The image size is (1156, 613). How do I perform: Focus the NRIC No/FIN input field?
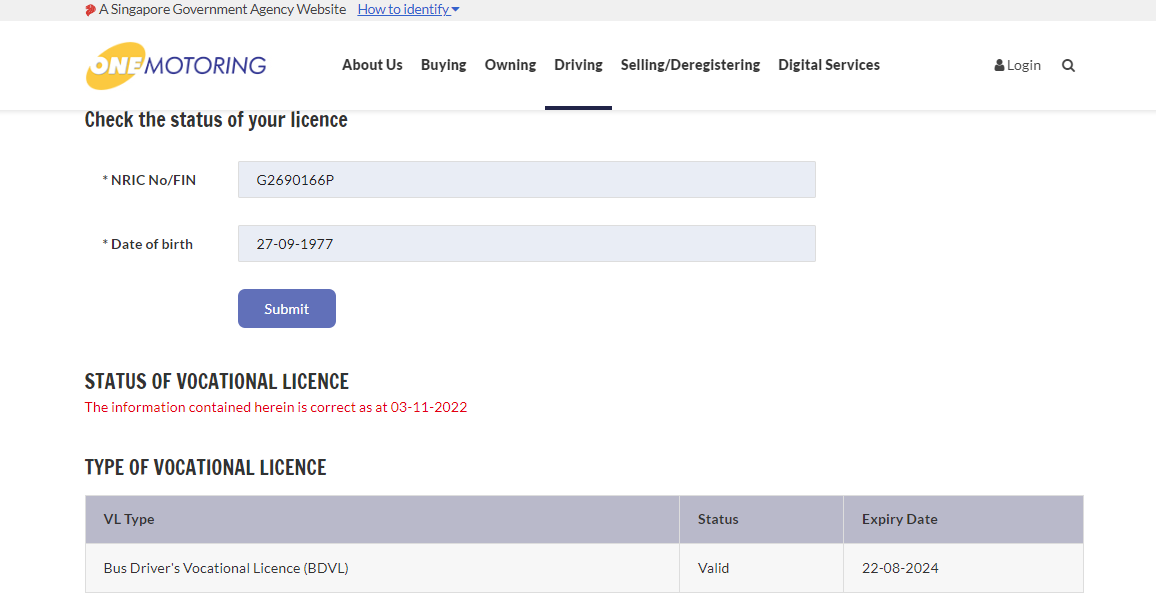[x=526, y=180]
